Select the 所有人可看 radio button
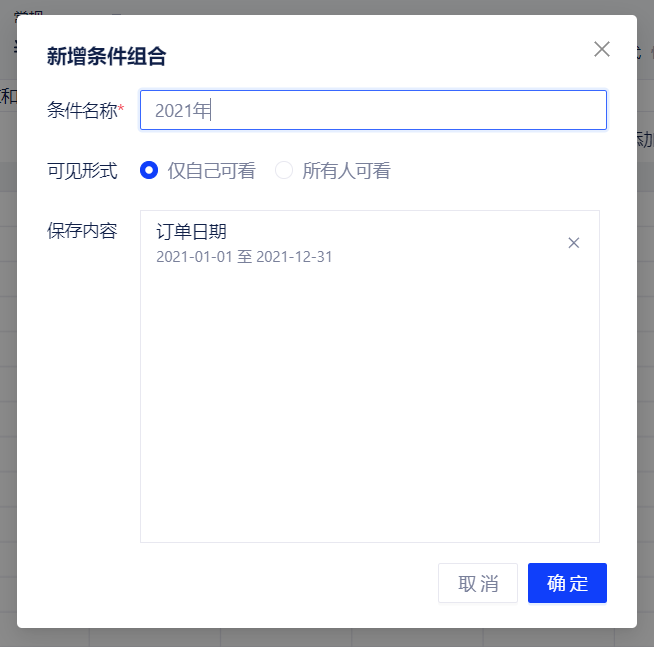 coord(284,170)
